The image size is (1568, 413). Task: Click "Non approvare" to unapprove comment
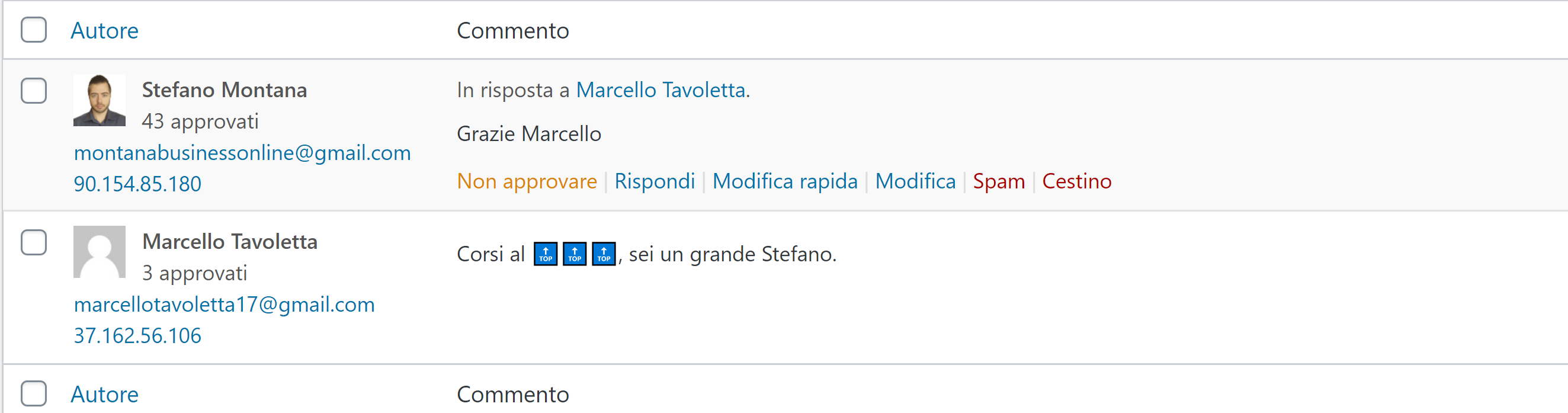pos(527,181)
